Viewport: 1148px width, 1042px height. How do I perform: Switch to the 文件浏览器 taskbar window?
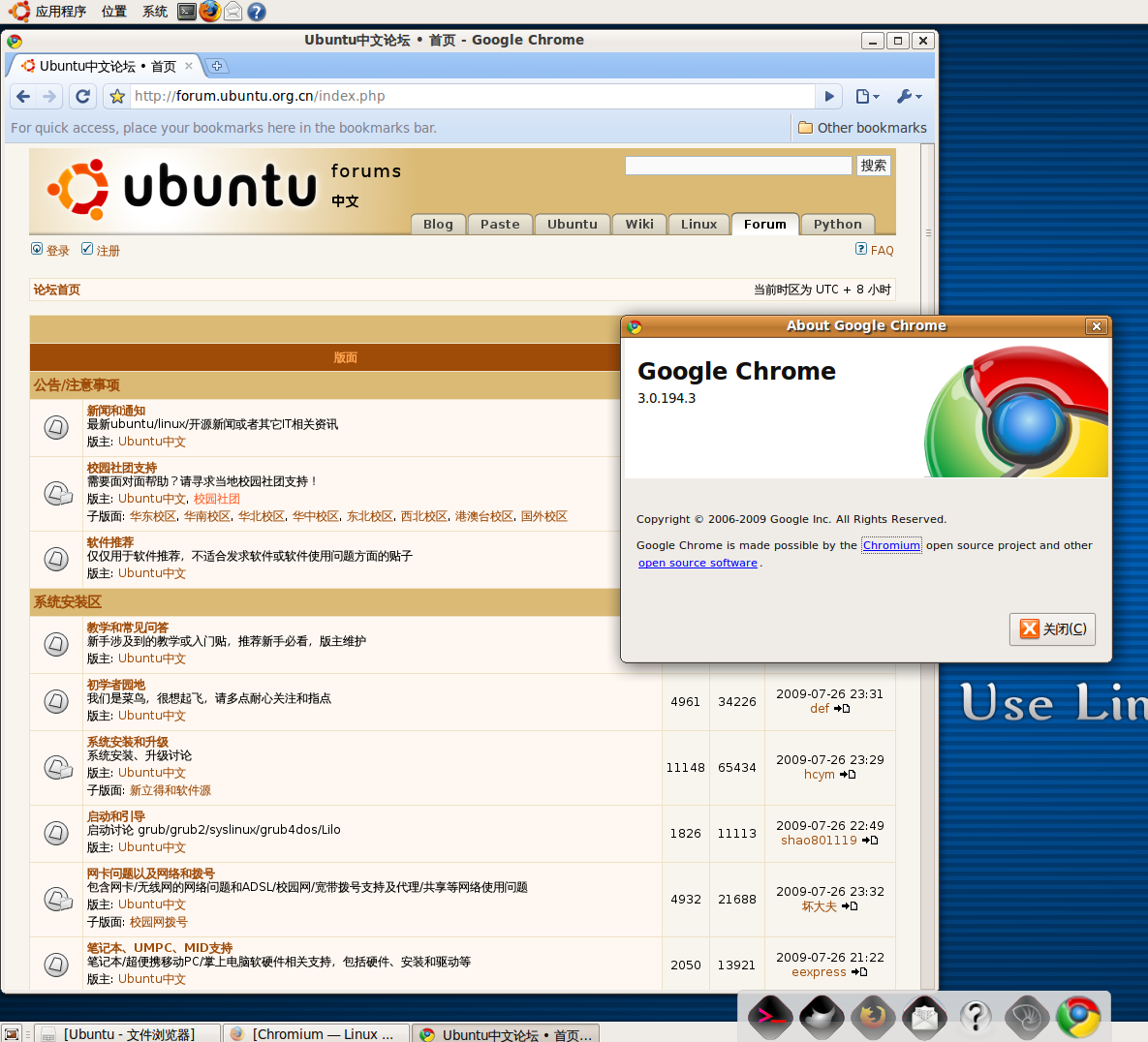127,1034
